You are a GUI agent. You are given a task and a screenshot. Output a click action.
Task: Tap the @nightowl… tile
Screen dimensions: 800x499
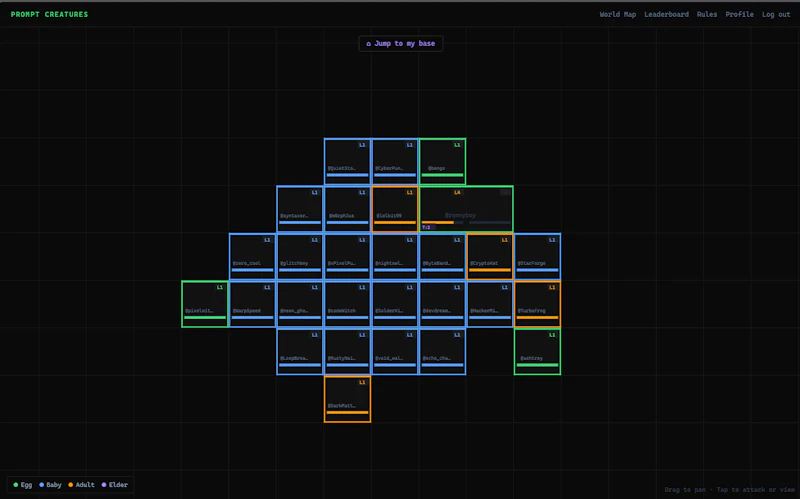(x=395, y=256)
